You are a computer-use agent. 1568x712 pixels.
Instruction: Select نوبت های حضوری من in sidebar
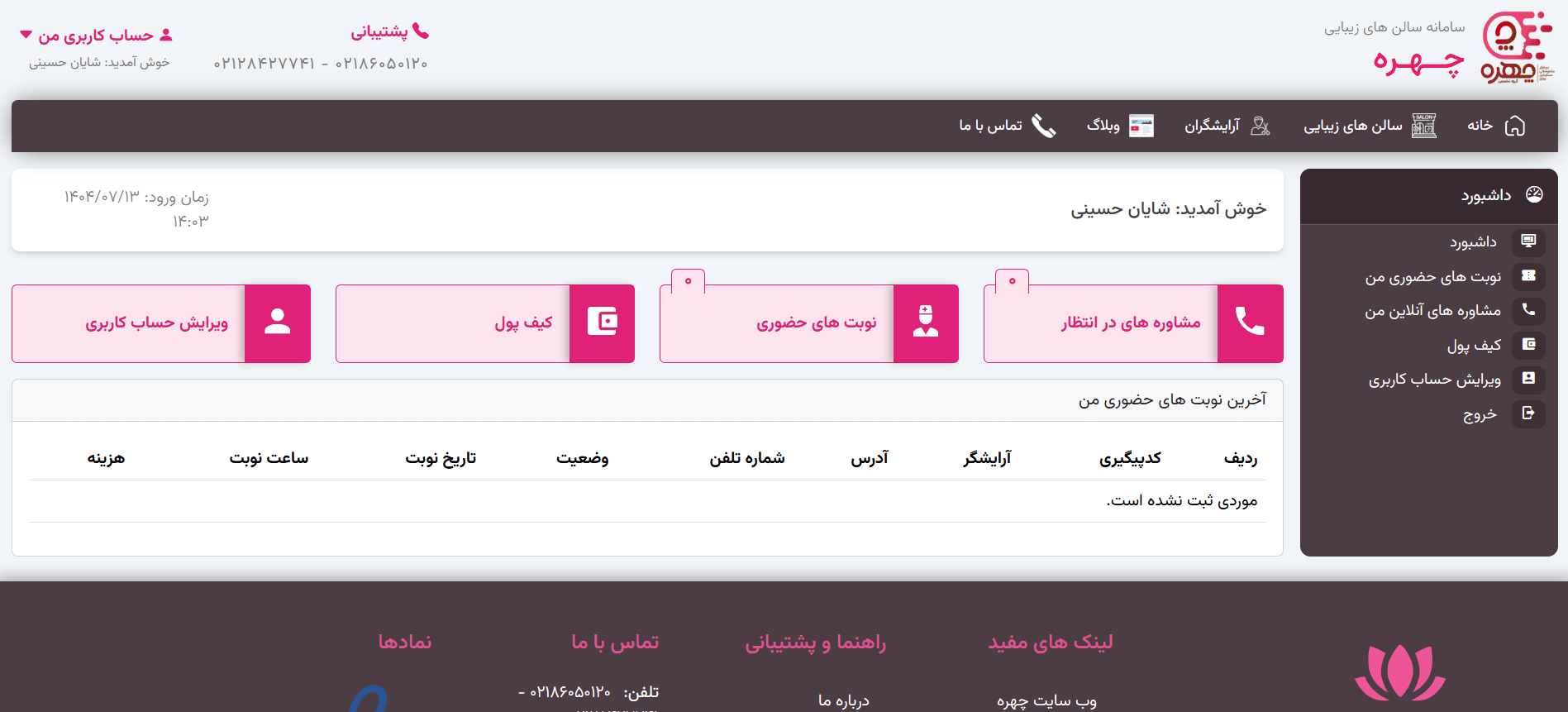coord(1432,277)
